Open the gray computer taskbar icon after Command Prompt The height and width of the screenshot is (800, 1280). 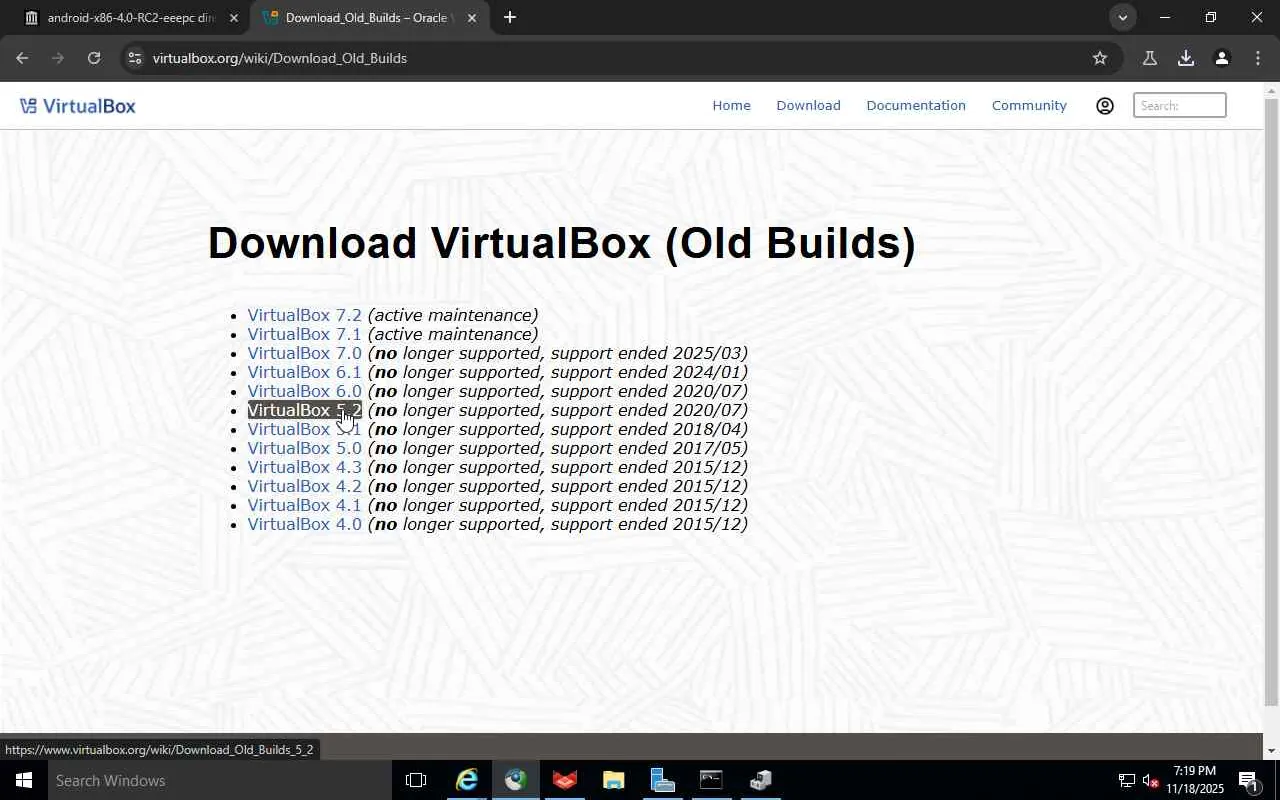[x=760, y=780]
